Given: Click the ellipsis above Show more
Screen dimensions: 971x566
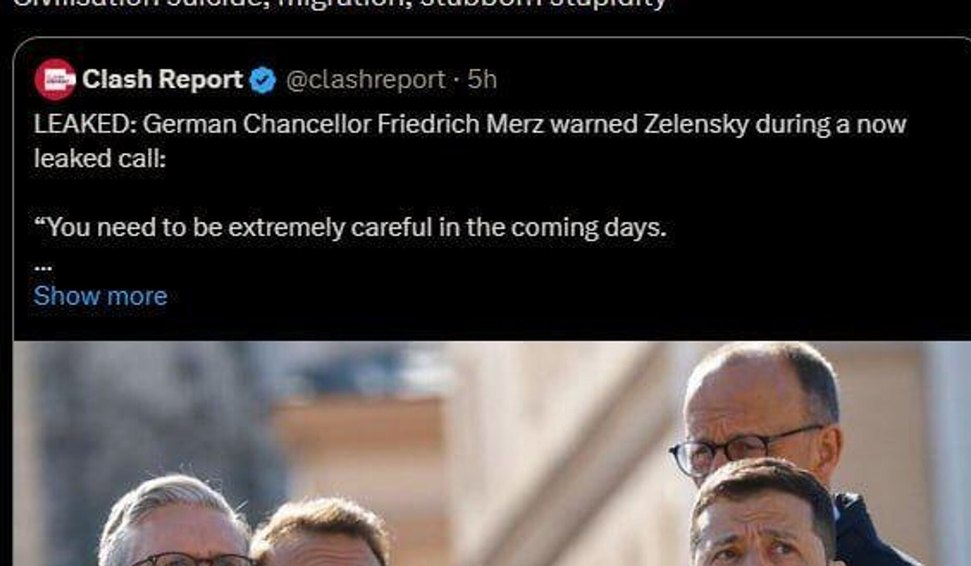Looking at the screenshot, I should (43, 268).
